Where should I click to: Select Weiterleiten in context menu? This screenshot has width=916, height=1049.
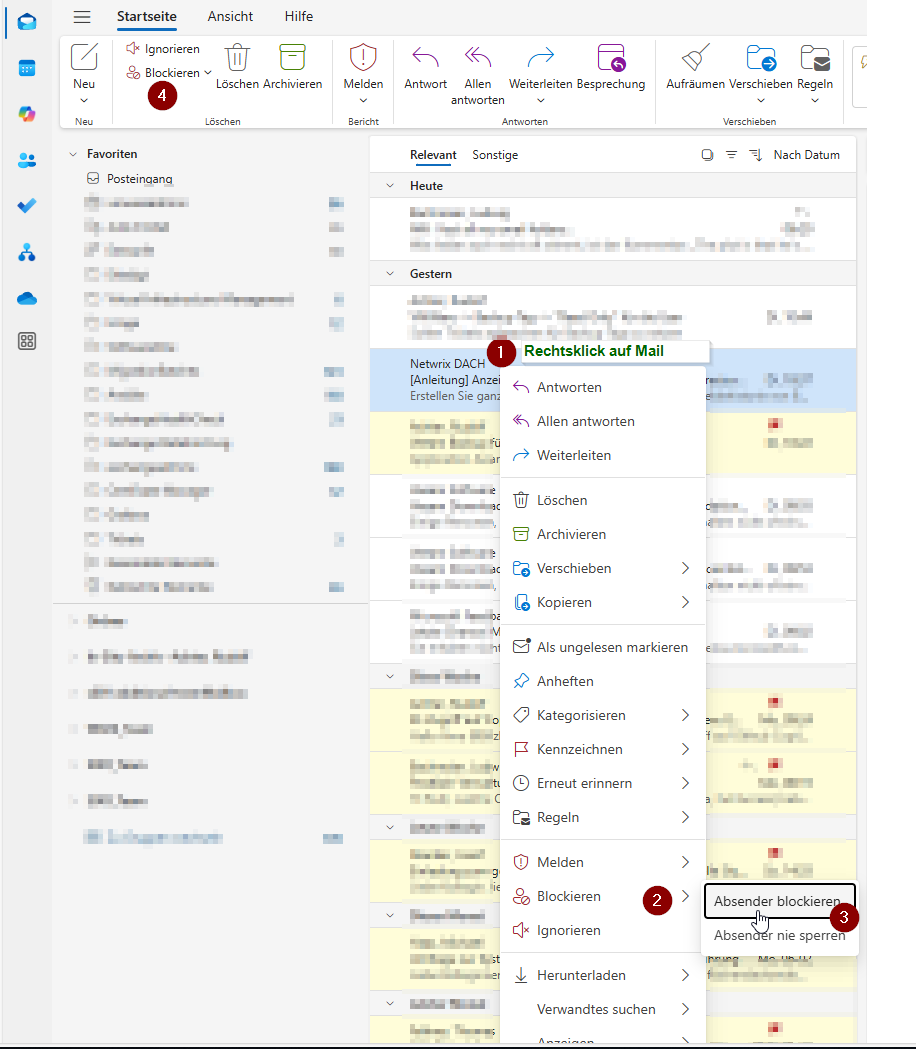(x=603, y=456)
